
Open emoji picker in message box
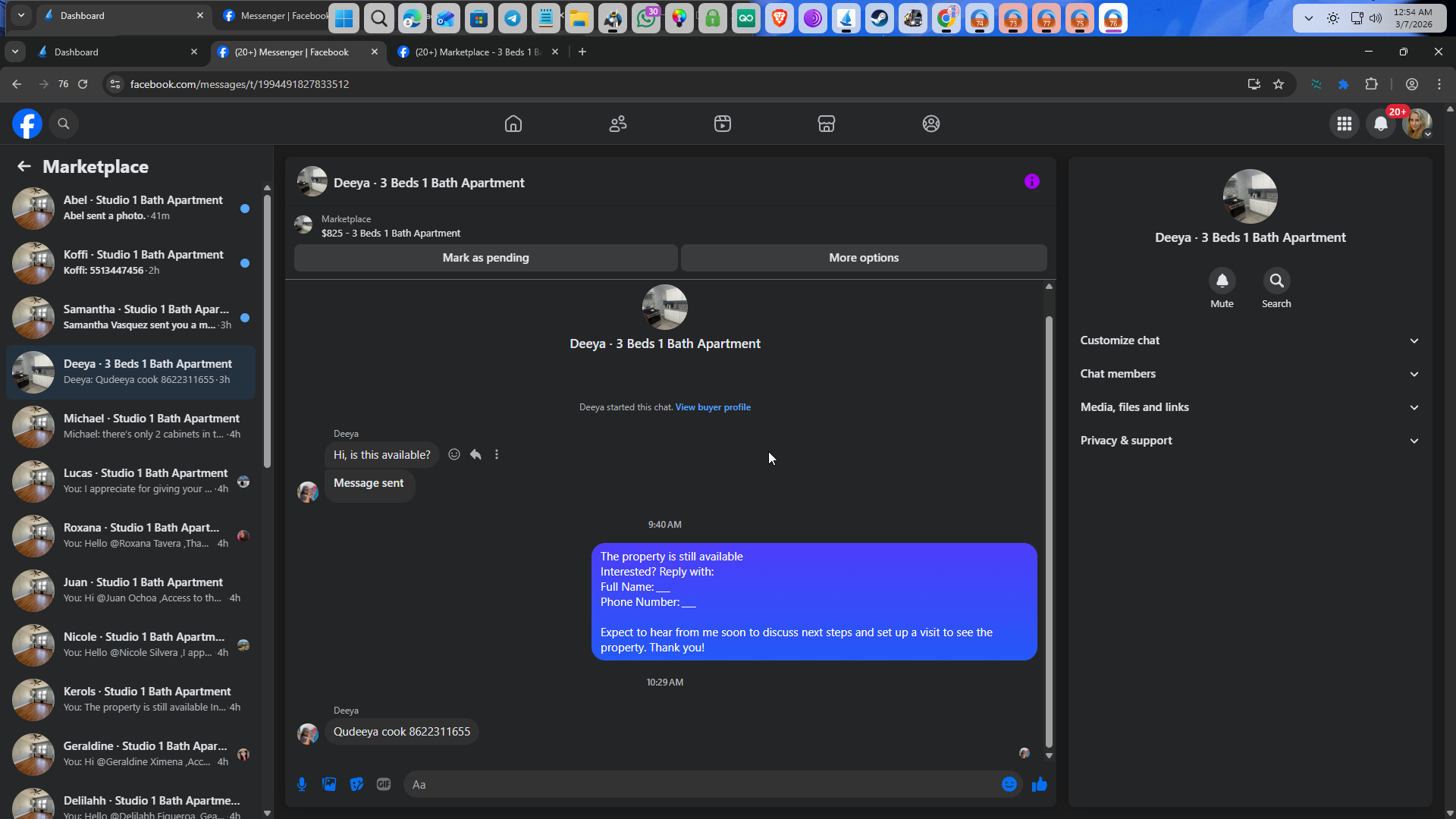(x=1009, y=784)
